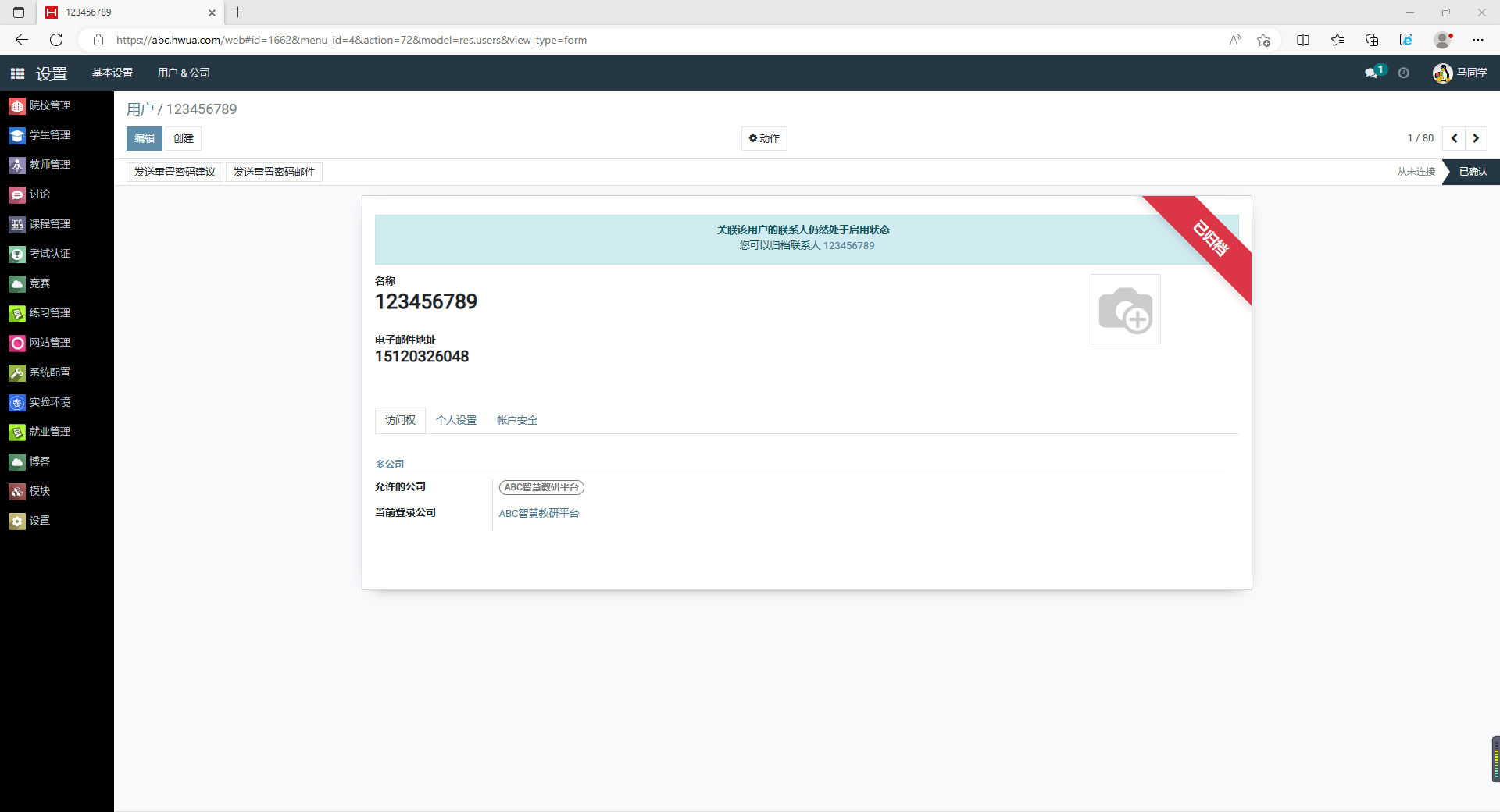
Task: Open 练习管理 module icon in sidebar
Action: point(17,313)
